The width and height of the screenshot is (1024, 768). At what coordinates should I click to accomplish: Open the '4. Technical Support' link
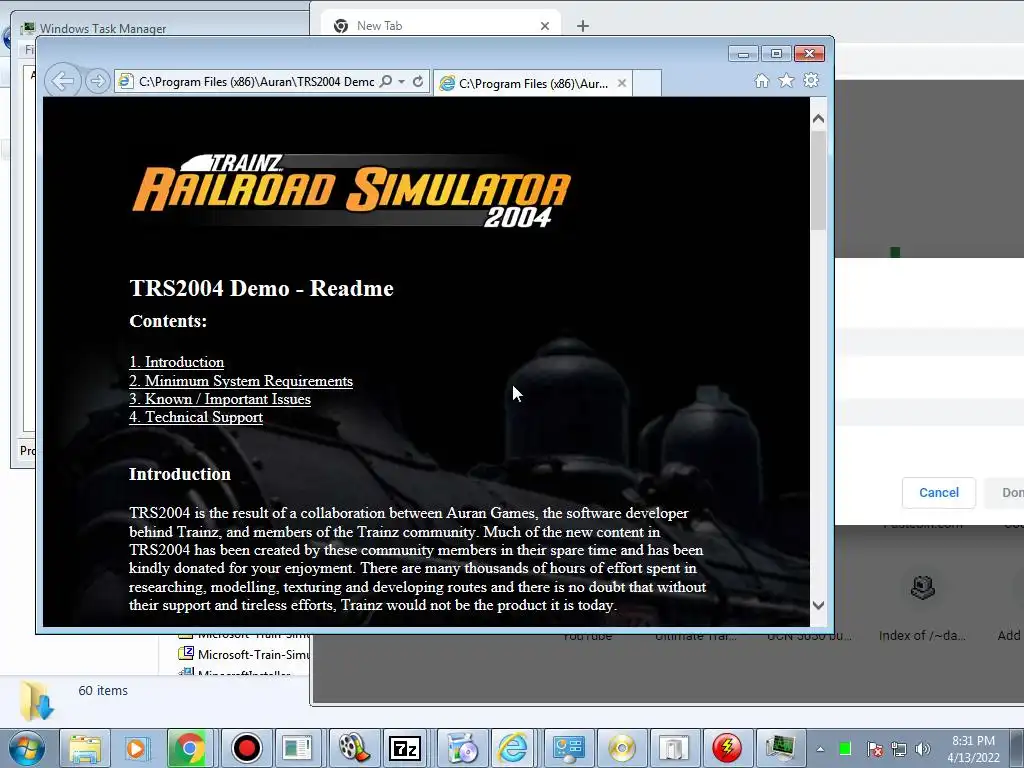point(196,417)
